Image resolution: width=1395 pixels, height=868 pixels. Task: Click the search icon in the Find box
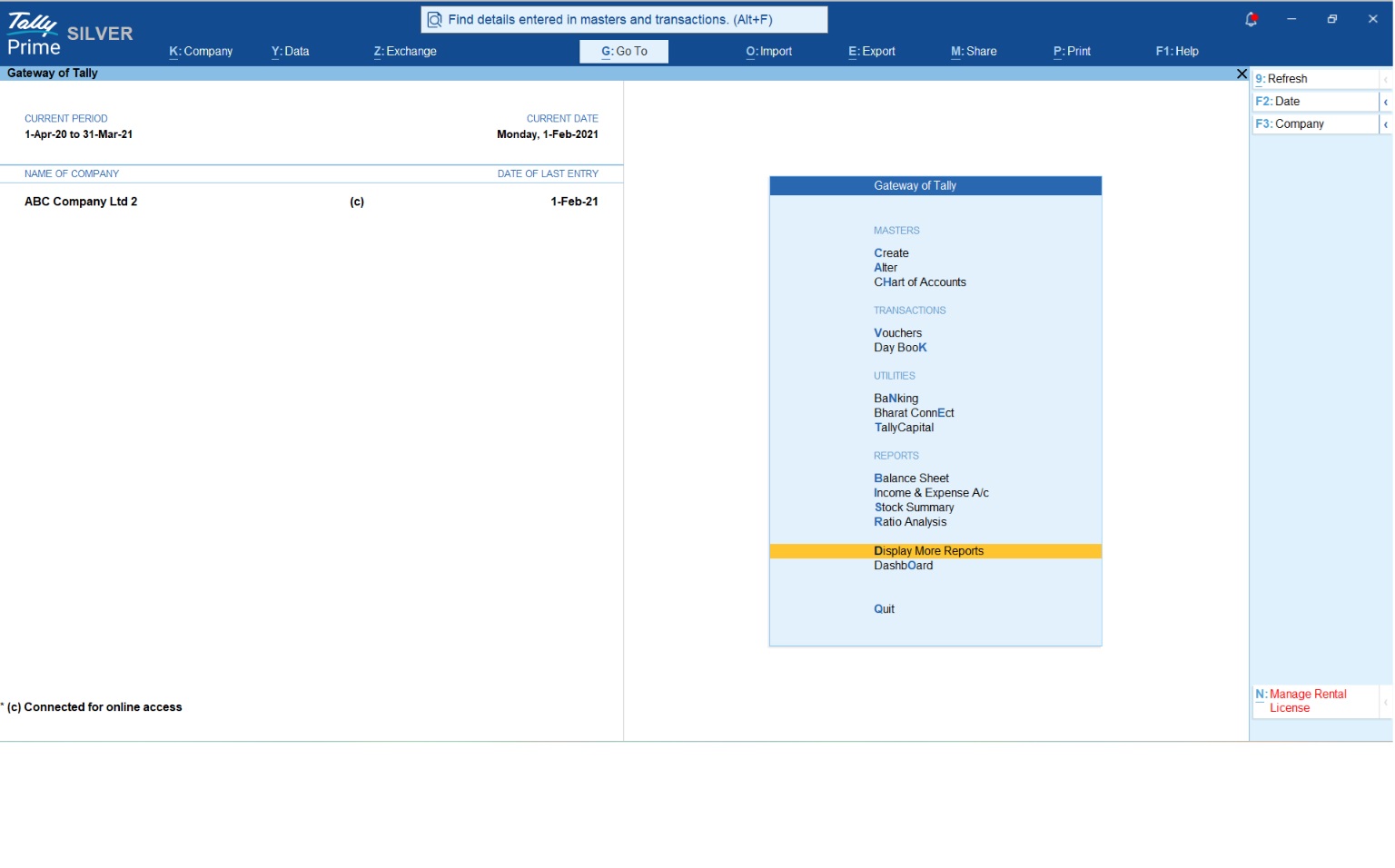434,19
